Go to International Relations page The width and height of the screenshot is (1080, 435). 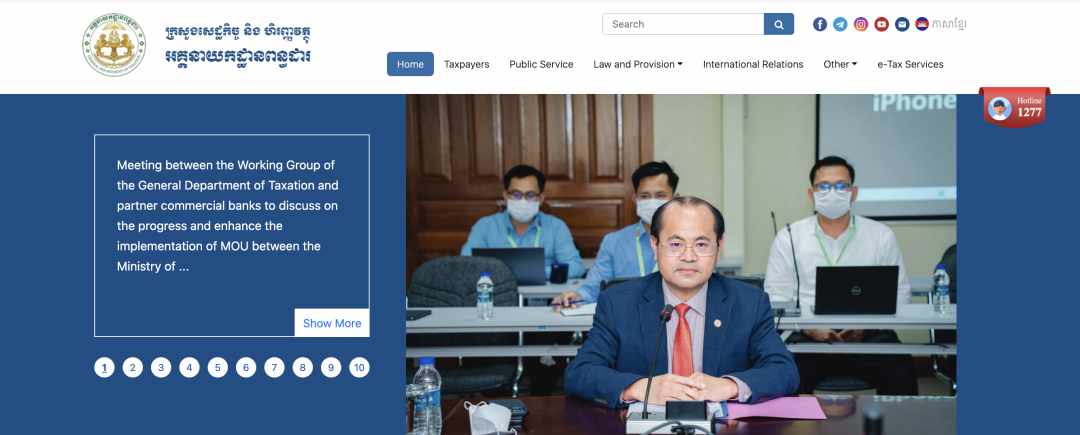[x=753, y=64]
